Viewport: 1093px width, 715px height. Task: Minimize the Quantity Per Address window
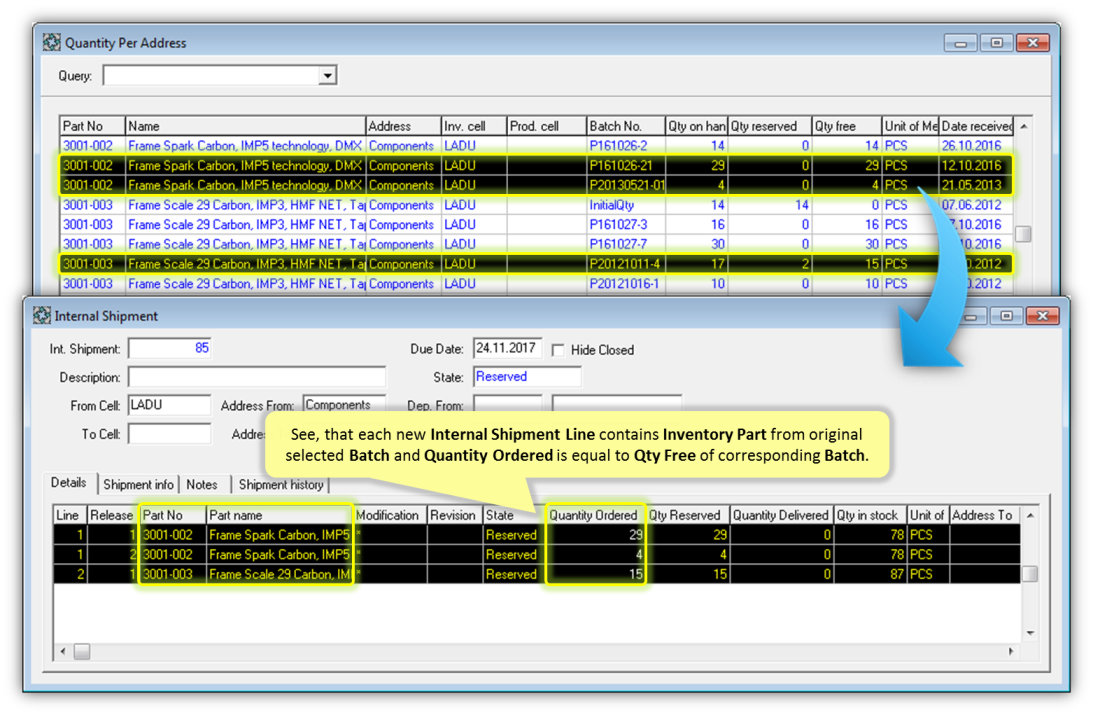pyautogui.click(x=960, y=43)
